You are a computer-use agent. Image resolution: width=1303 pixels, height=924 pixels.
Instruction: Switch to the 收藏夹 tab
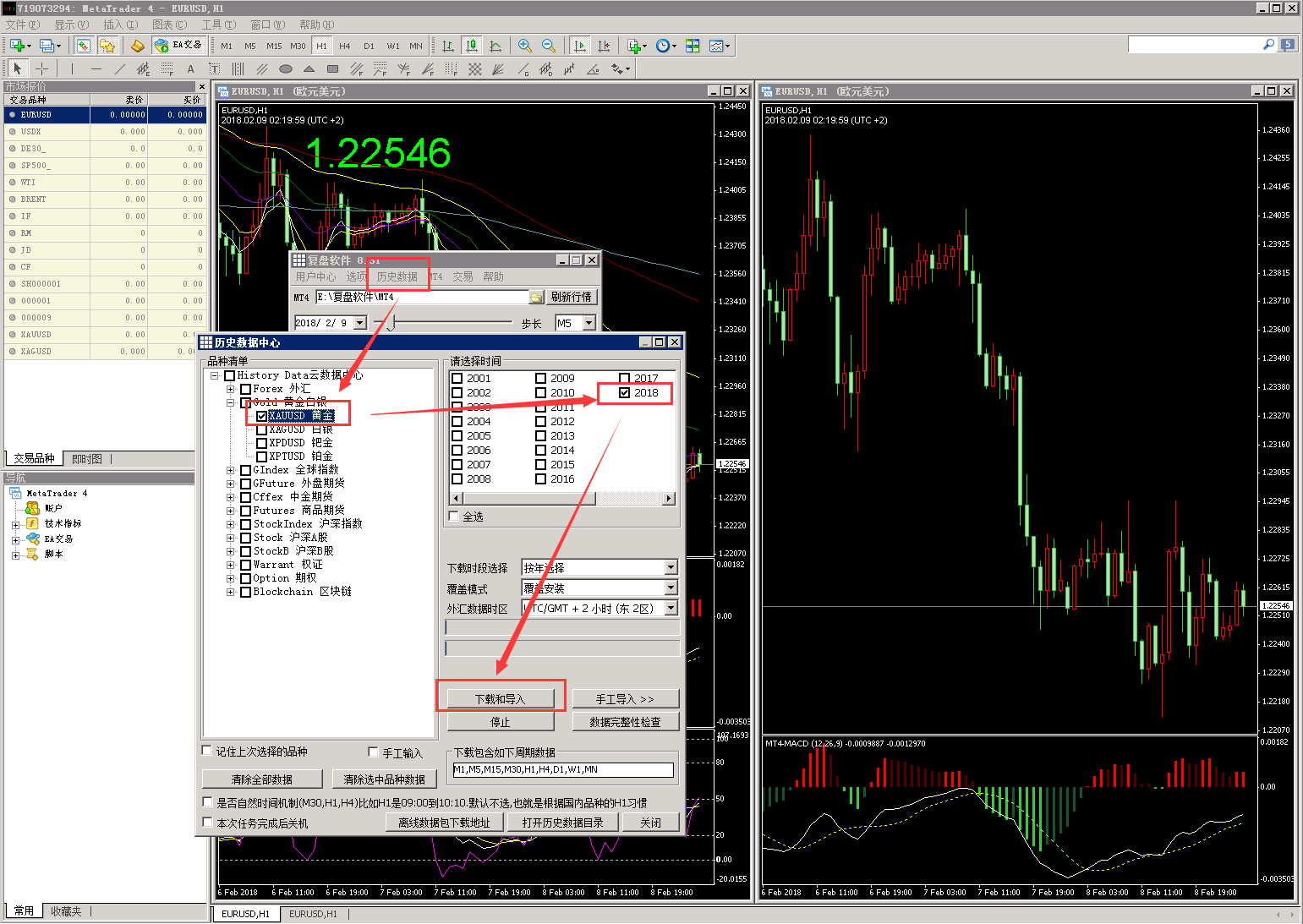point(66,911)
